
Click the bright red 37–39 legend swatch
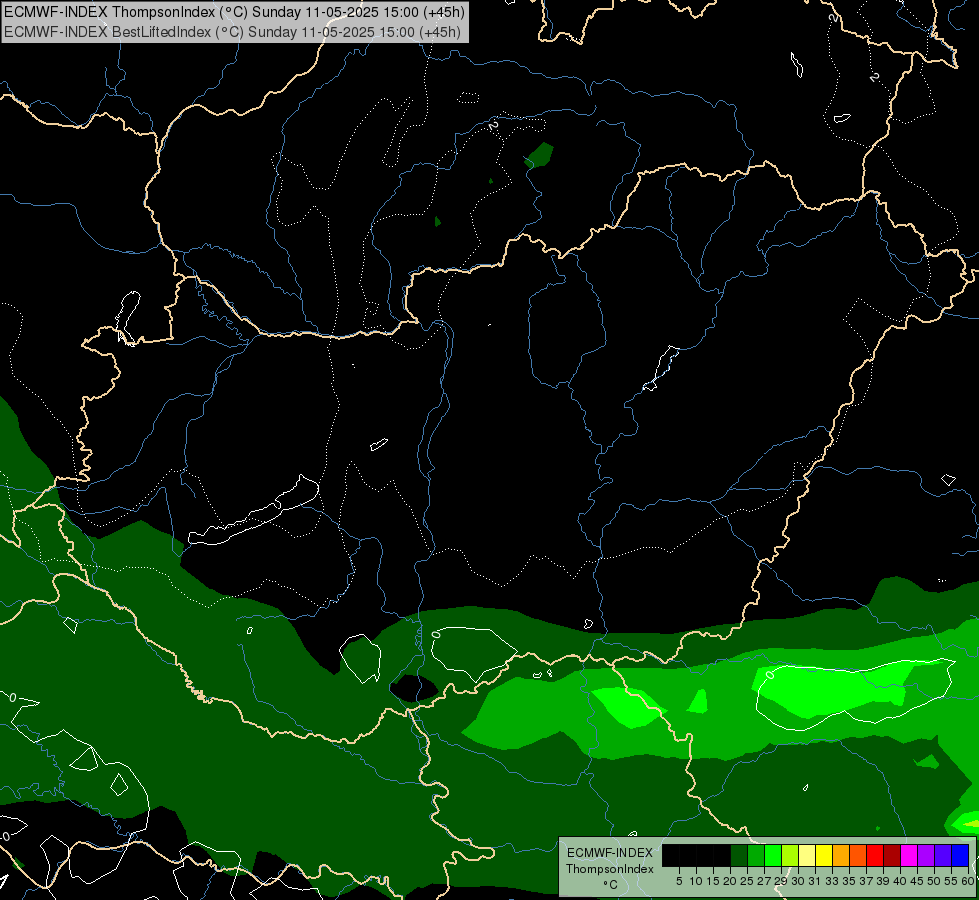875,855
